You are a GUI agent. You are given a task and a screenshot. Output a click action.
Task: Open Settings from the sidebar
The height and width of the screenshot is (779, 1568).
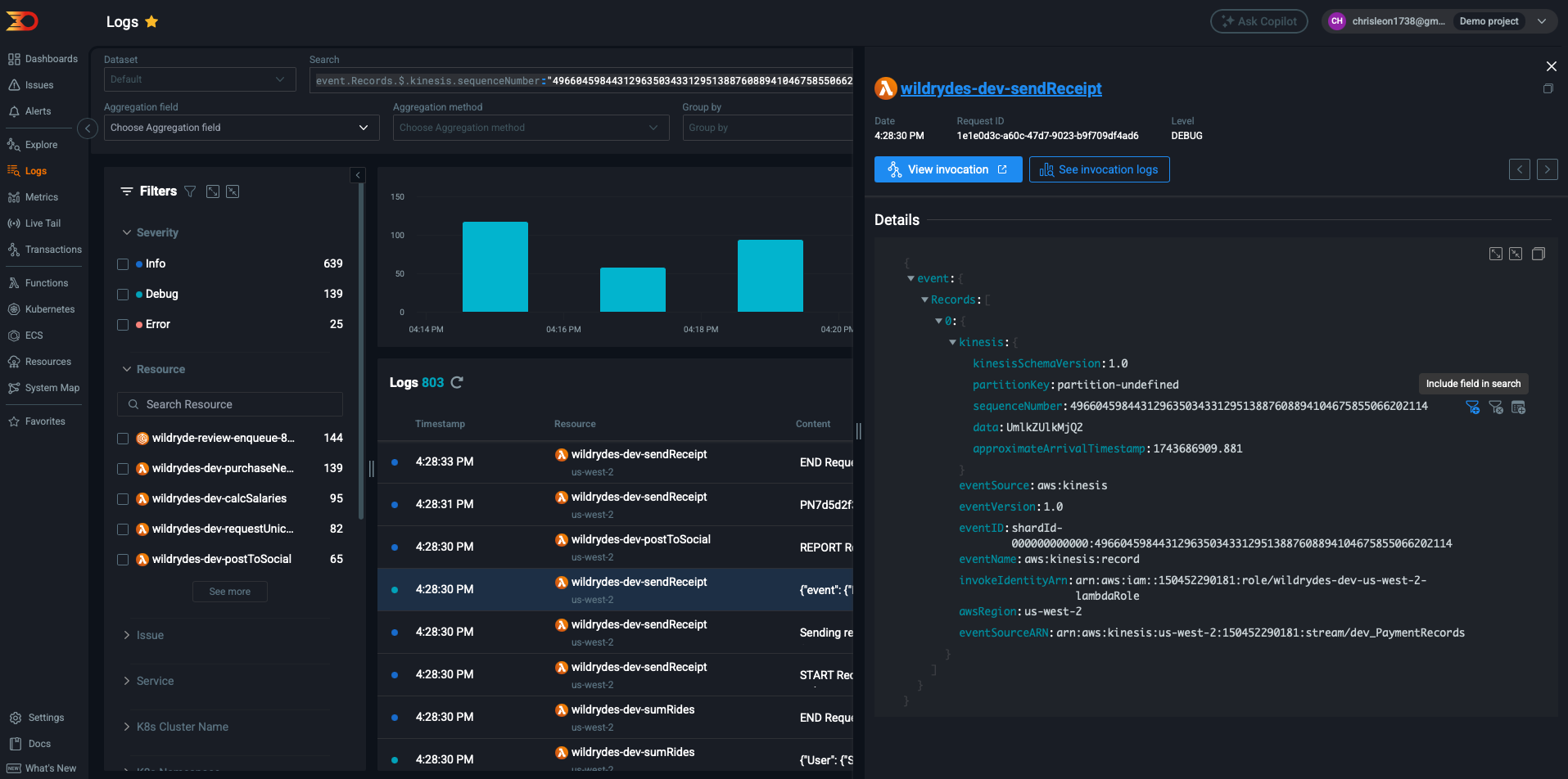[x=37, y=718]
